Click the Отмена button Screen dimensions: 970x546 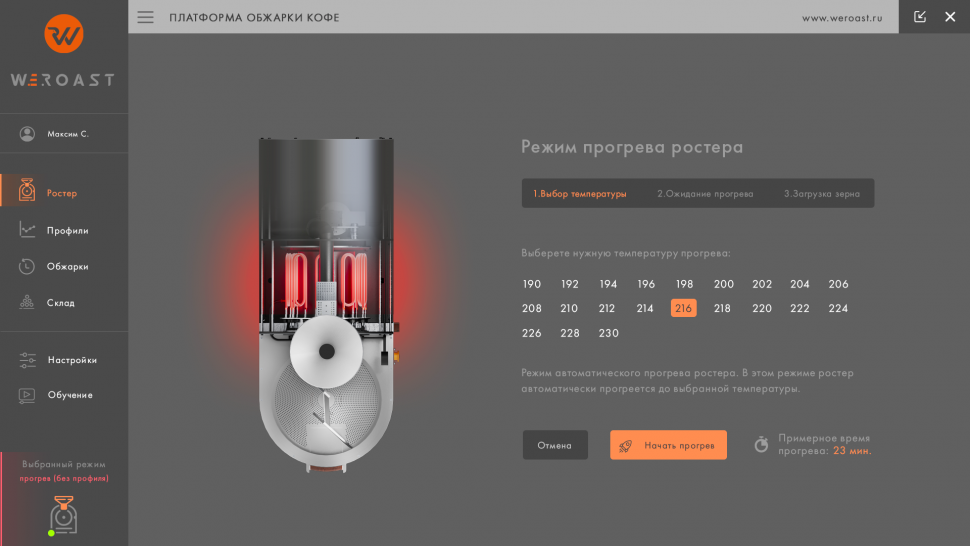tap(555, 445)
